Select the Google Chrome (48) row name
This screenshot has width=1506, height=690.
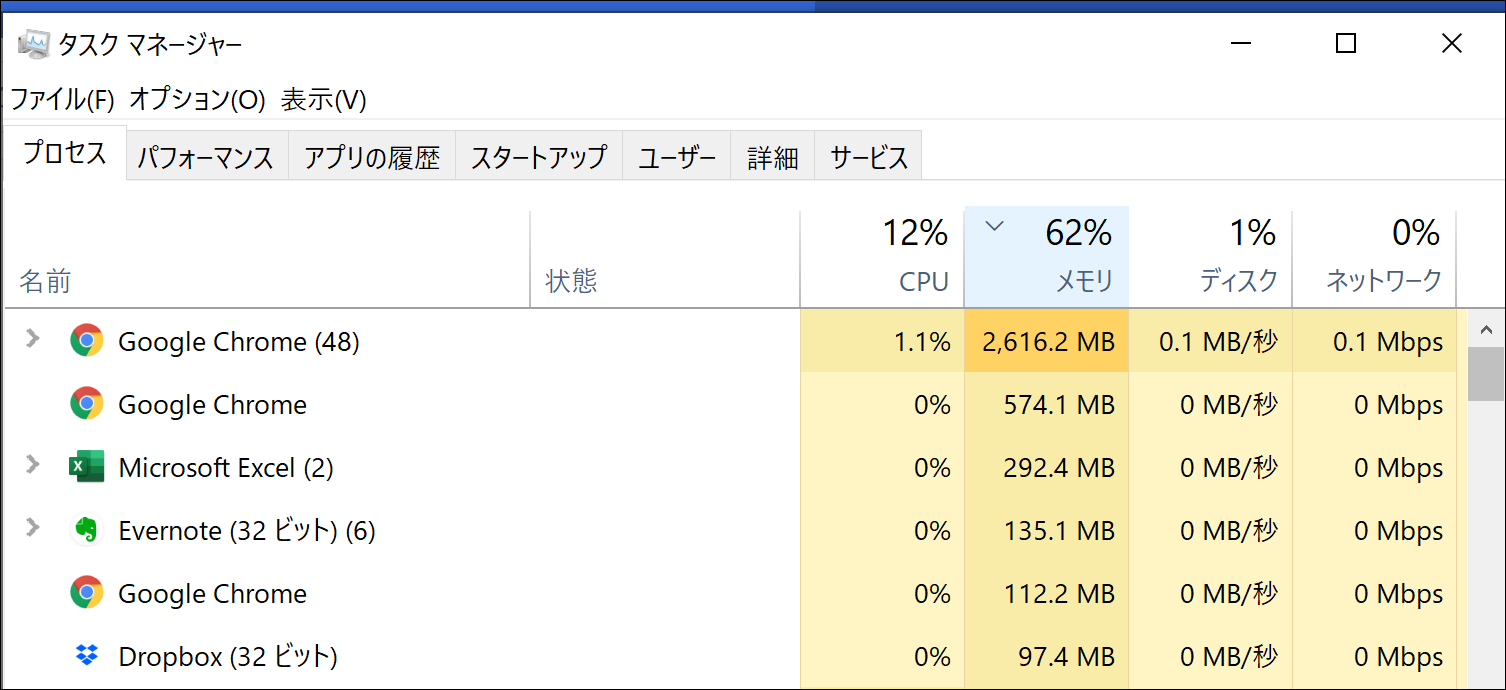click(238, 342)
